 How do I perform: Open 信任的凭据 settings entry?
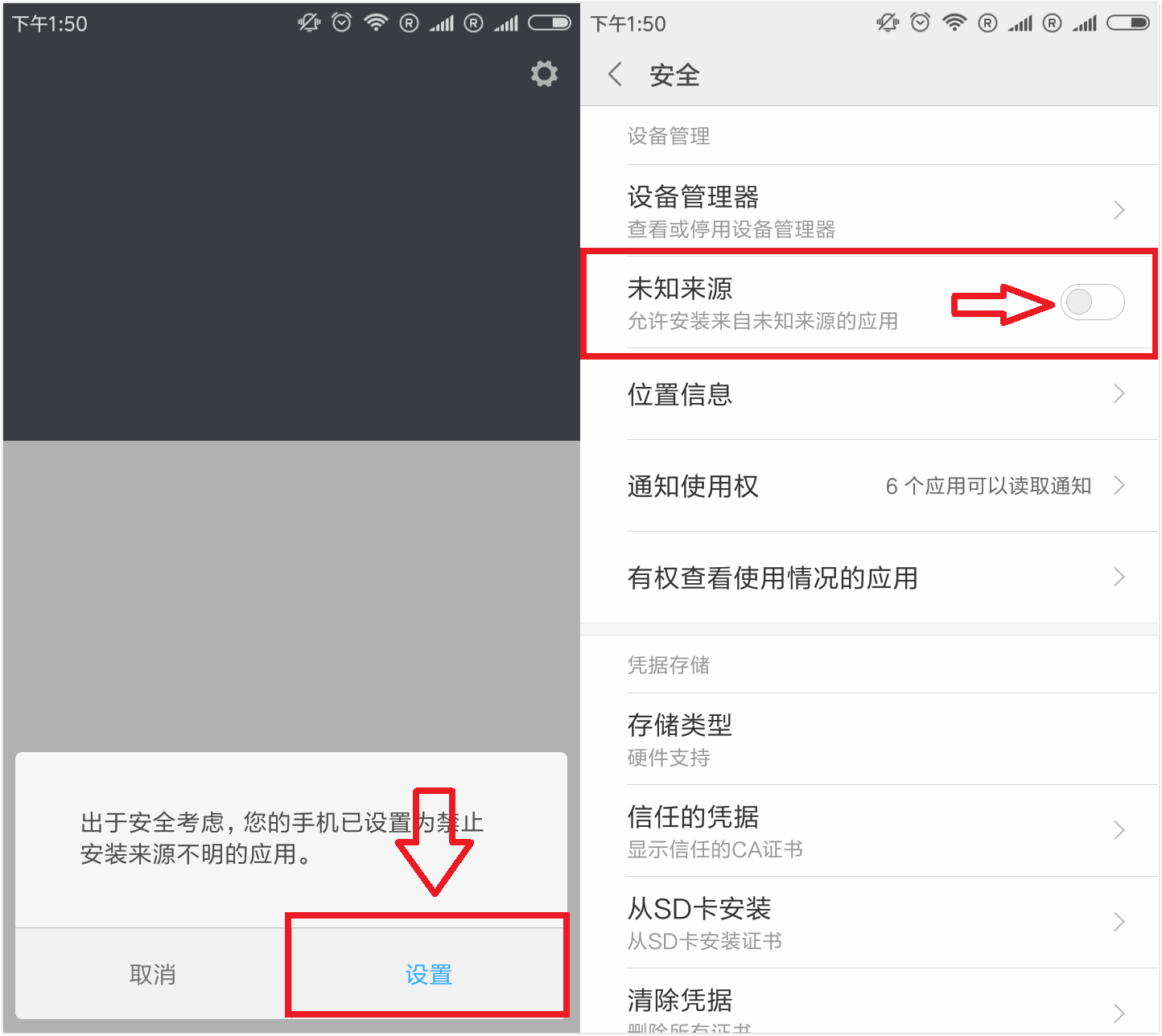[870, 831]
